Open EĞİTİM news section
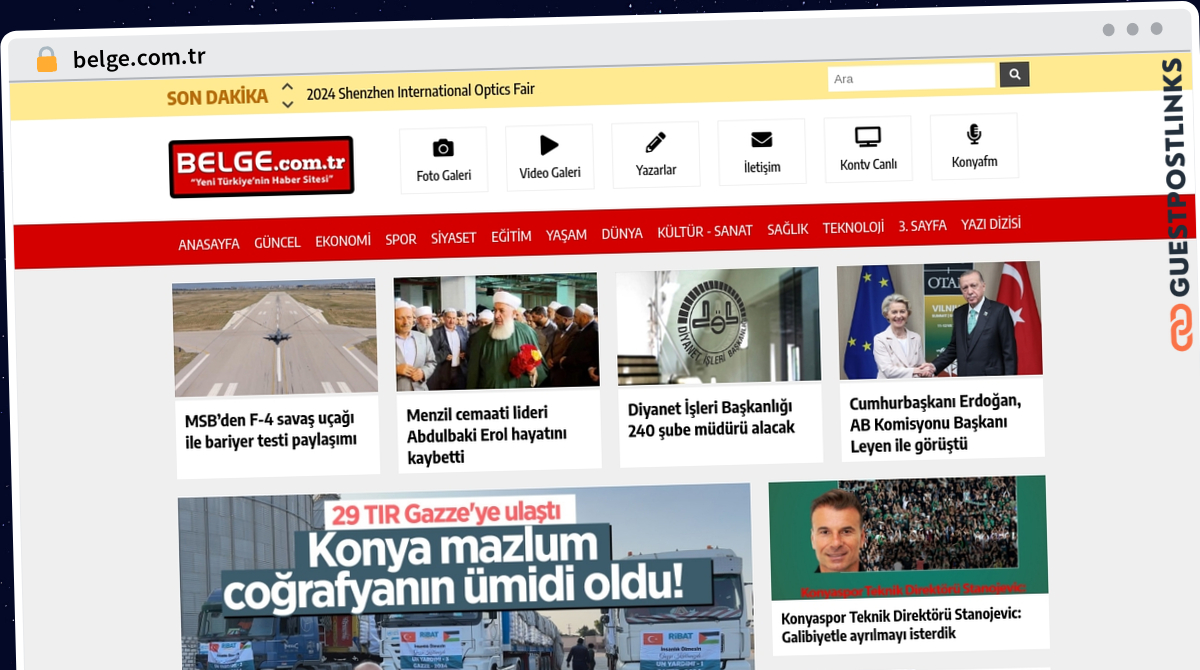Viewport: 1200px width, 670px height. tap(511, 237)
